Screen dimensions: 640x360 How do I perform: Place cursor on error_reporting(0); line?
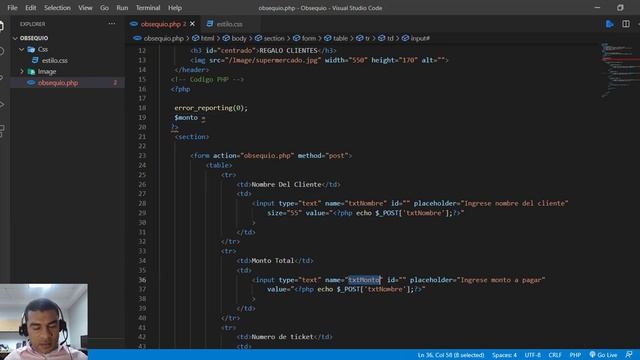(x=211, y=108)
